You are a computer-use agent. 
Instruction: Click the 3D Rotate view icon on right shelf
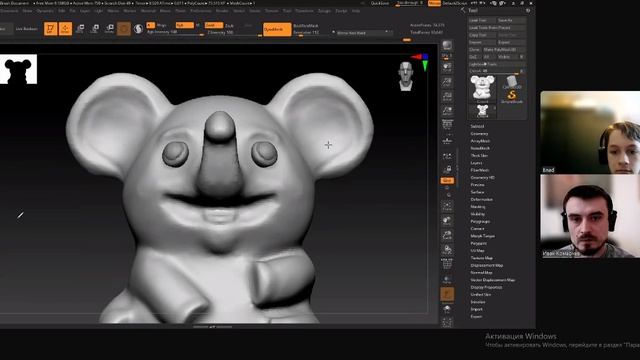pos(447,250)
